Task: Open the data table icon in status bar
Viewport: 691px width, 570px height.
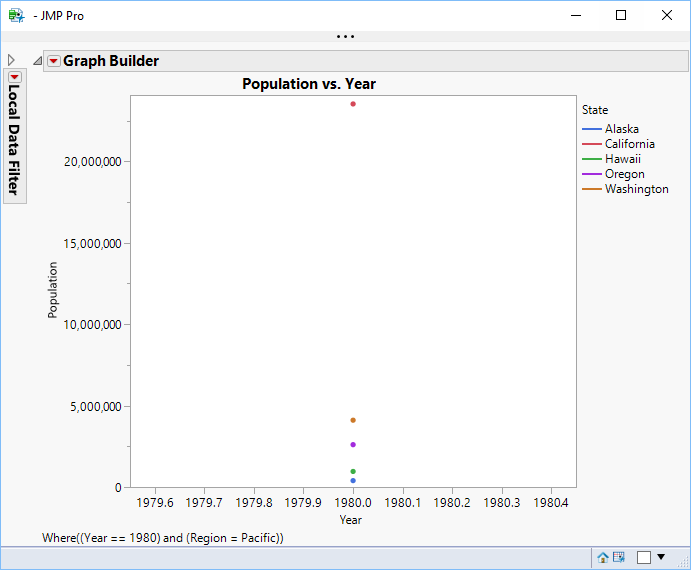Action: click(x=619, y=557)
